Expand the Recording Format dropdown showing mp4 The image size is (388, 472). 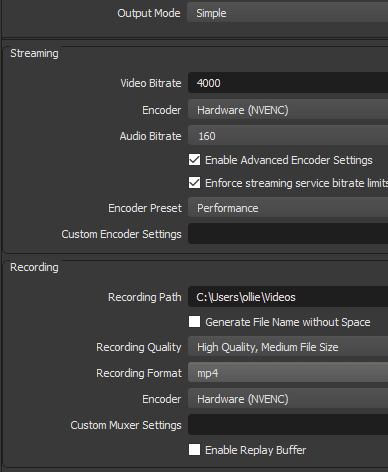click(x=288, y=373)
